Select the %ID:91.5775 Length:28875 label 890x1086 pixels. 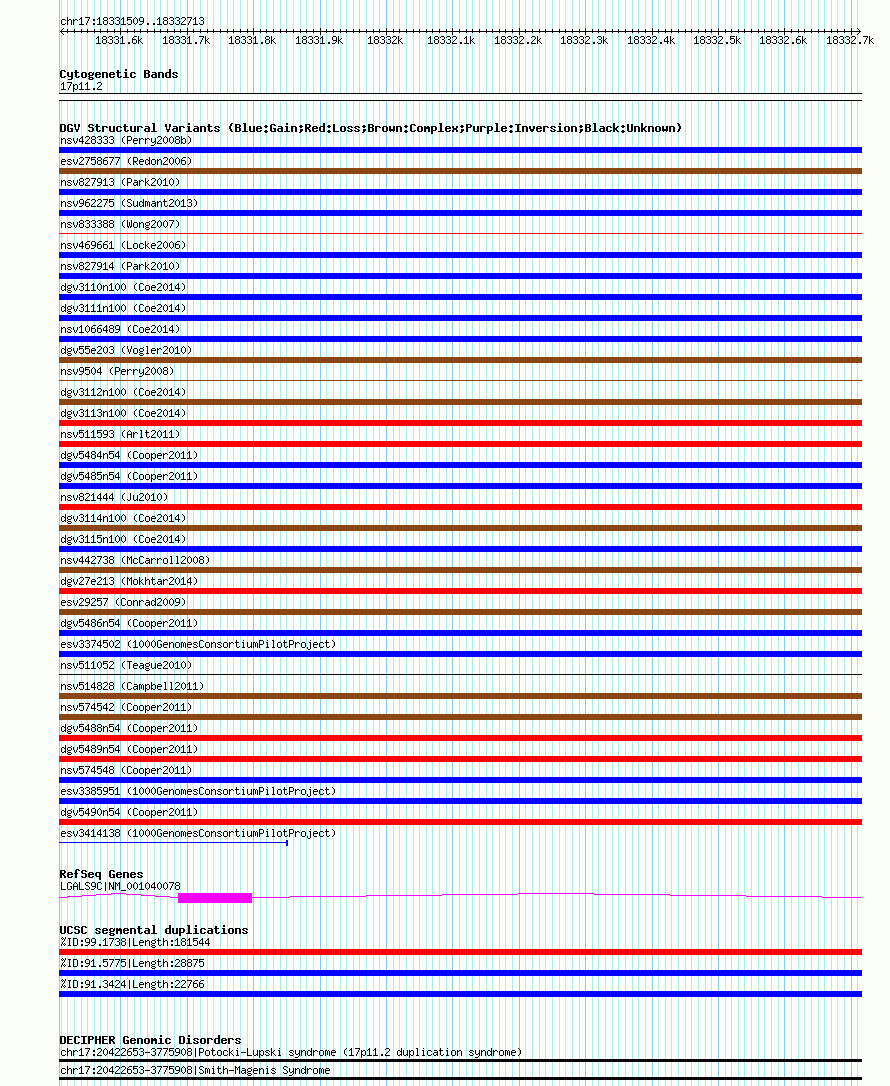(x=132, y=963)
